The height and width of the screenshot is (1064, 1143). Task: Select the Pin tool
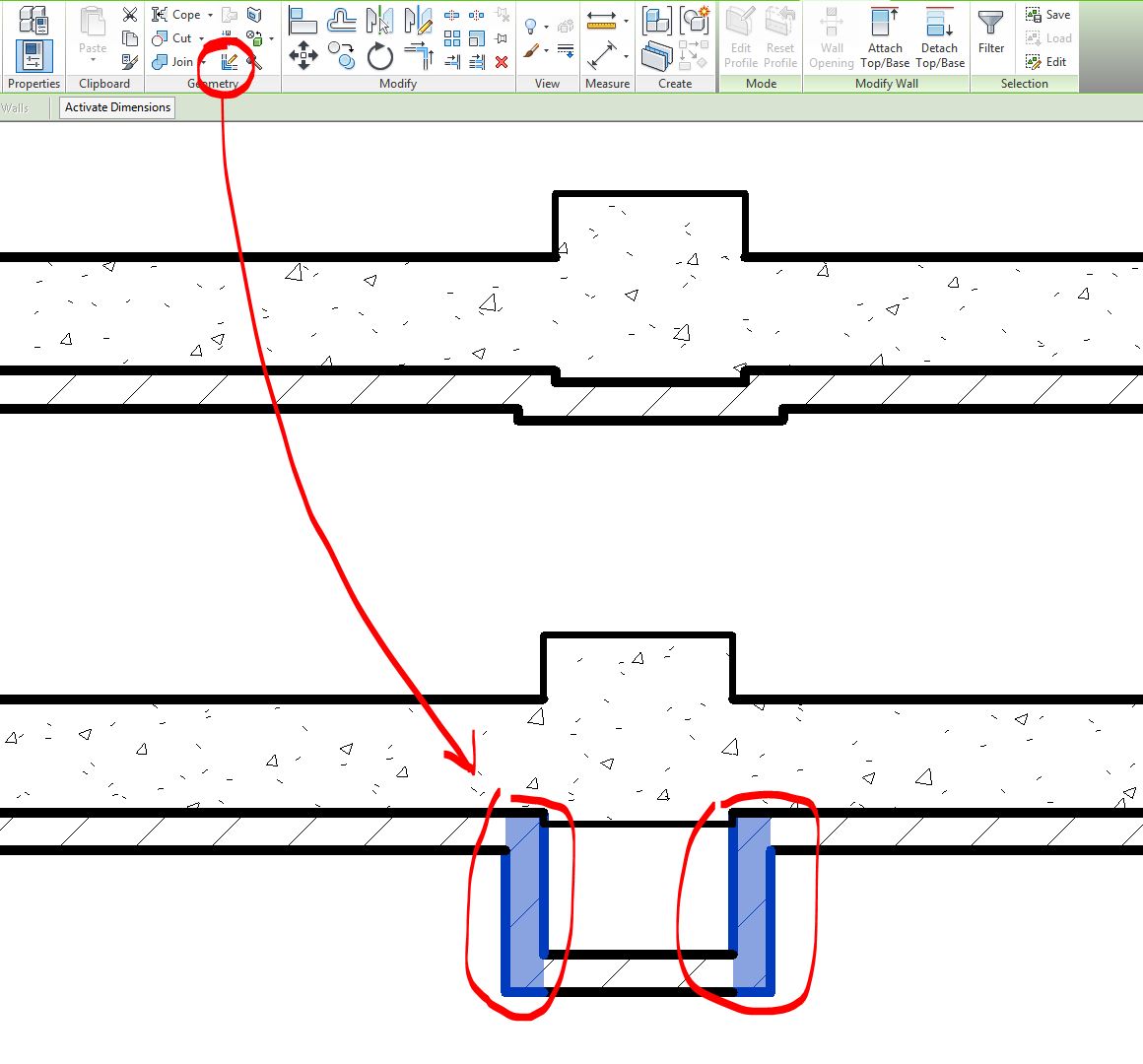(502, 37)
